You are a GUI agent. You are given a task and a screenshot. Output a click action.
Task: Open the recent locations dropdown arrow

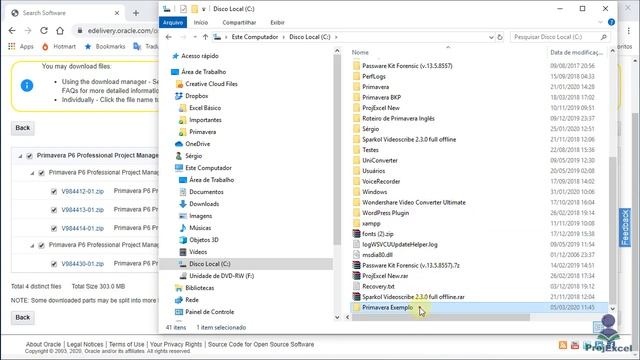(195, 37)
